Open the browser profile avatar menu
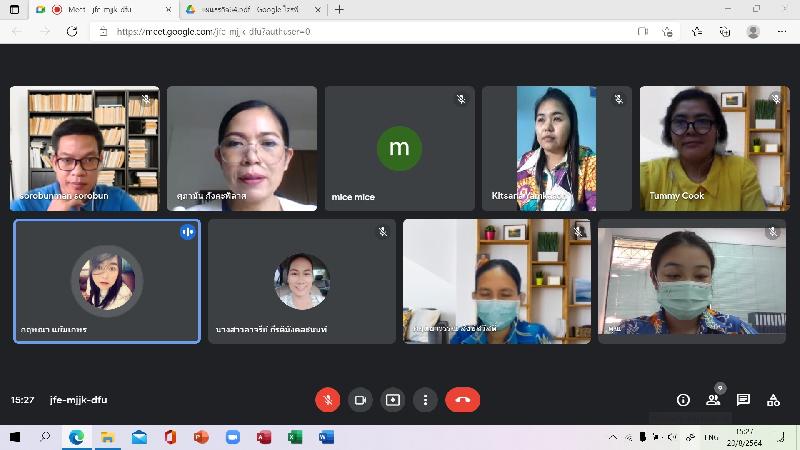 [x=753, y=31]
